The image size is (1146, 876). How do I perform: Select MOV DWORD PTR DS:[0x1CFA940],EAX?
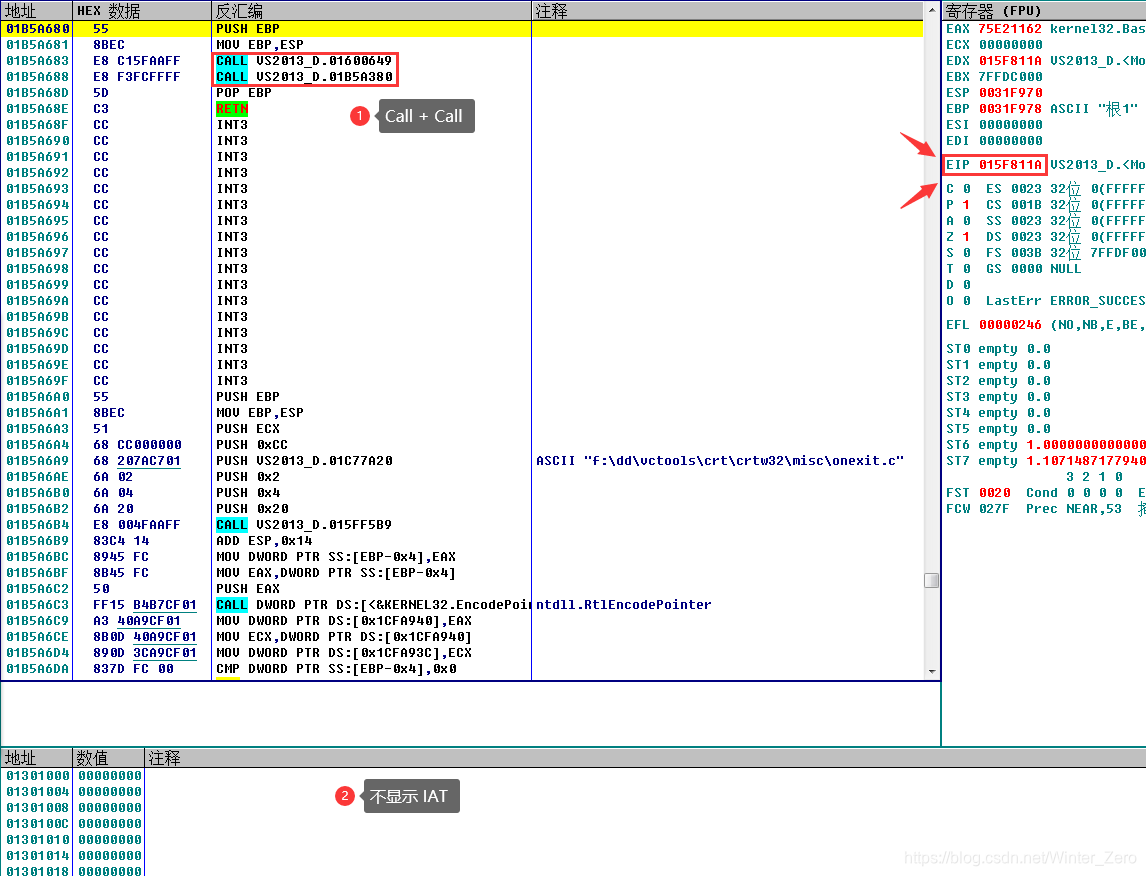(344, 621)
